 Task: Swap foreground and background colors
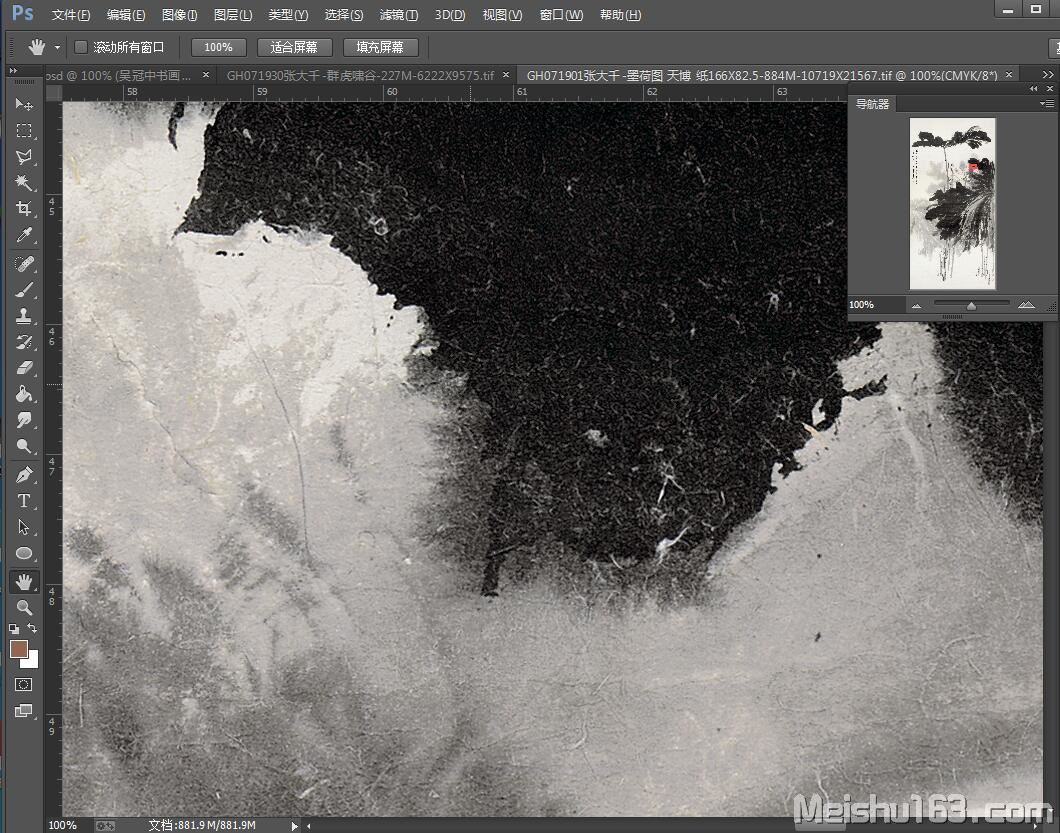(x=32, y=628)
